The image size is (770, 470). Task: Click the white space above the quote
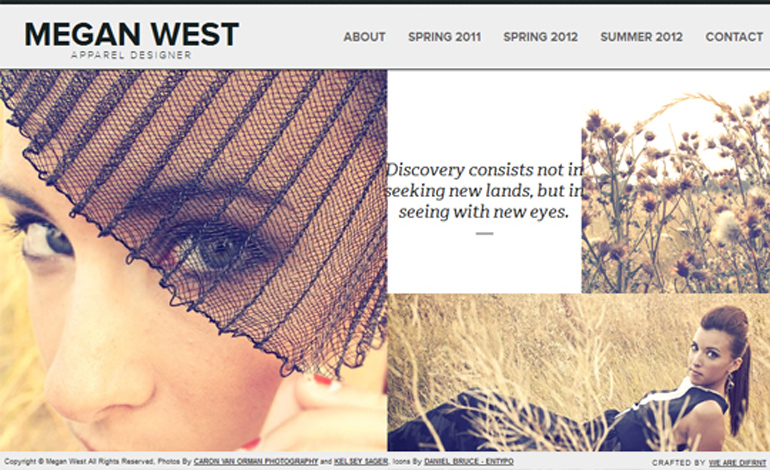point(484,115)
